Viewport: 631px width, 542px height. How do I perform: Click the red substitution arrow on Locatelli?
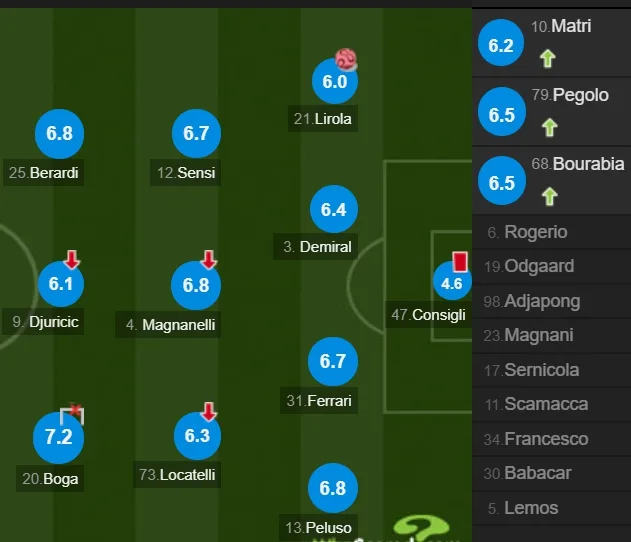[208, 411]
